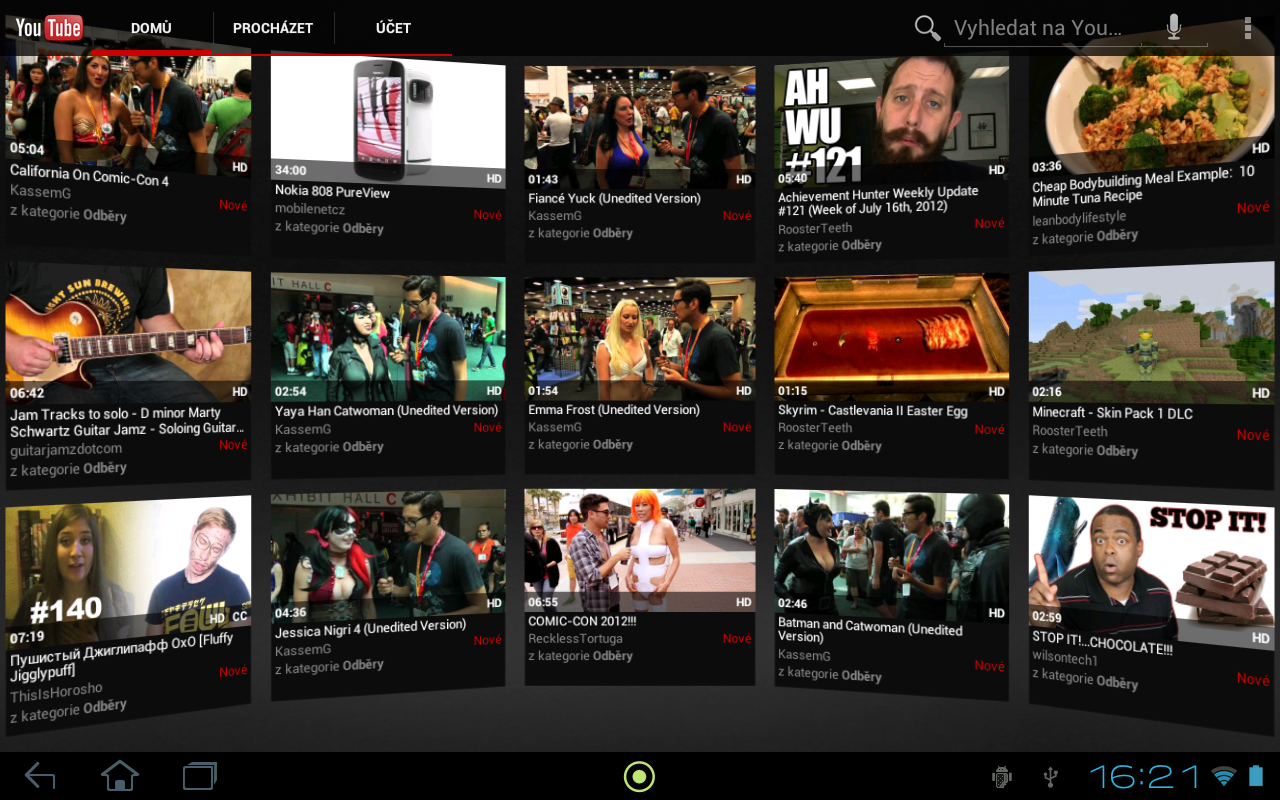Switch to the PROCHÁZET tab
This screenshot has height=800, width=1280.
272,28
